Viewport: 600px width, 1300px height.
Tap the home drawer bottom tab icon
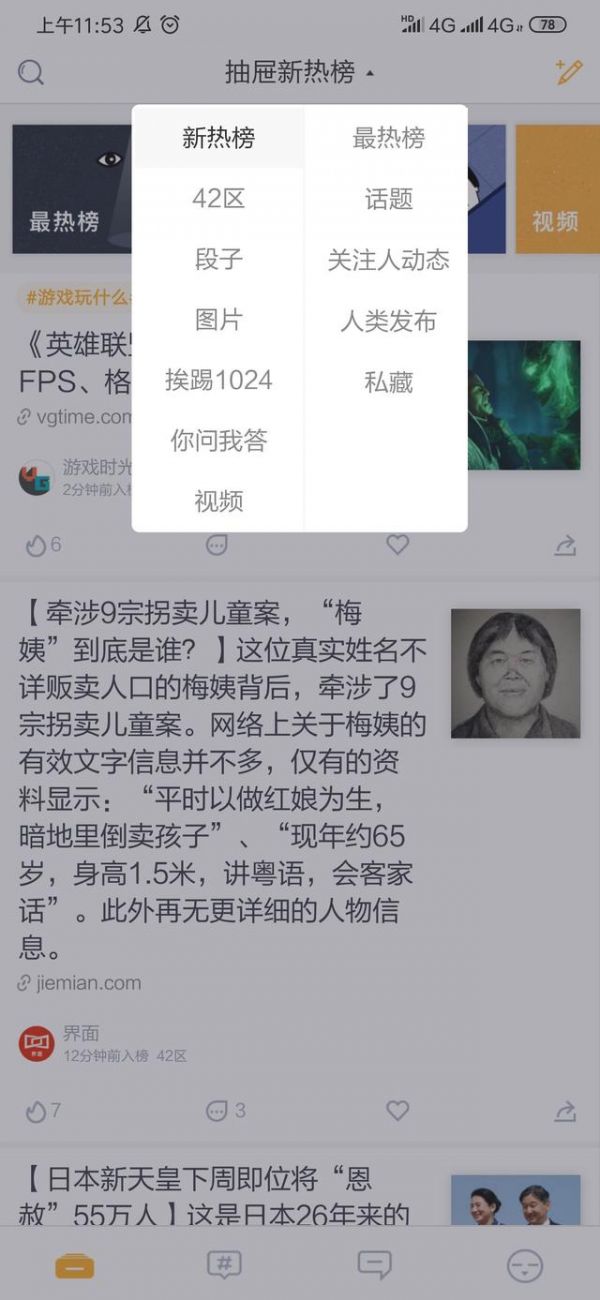pyautogui.click(x=75, y=1266)
